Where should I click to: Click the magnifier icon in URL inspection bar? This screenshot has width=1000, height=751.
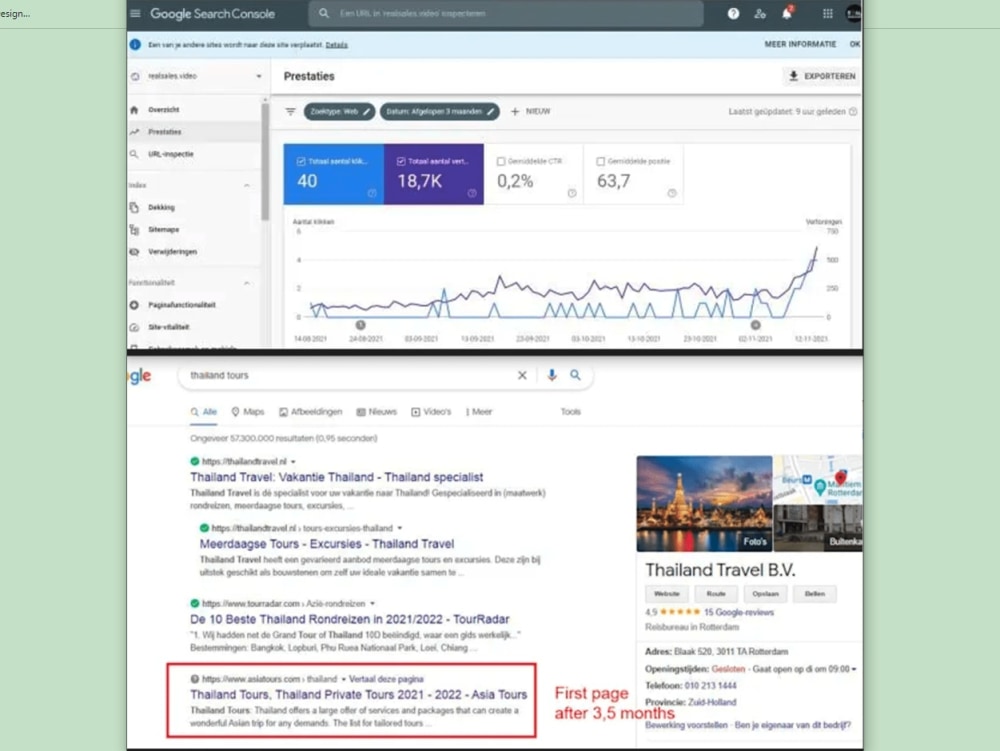click(x=324, y=13)
